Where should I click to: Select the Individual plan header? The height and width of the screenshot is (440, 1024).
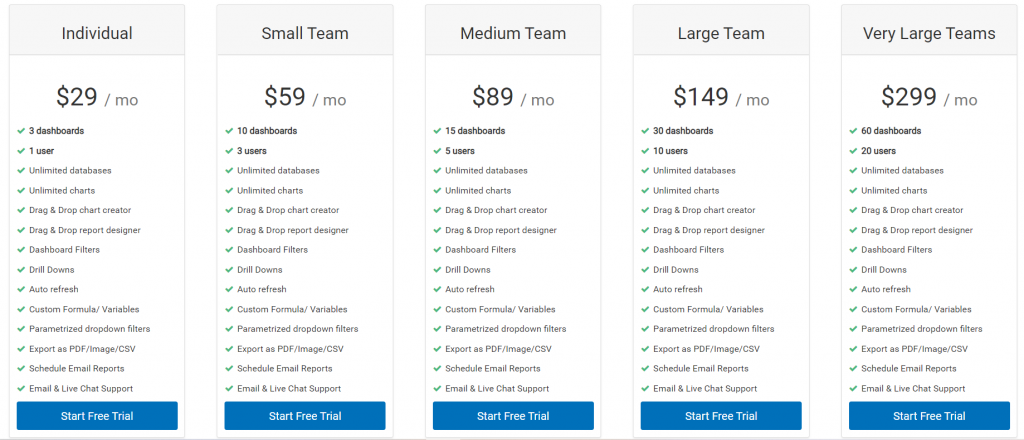[x=97, y=33]
